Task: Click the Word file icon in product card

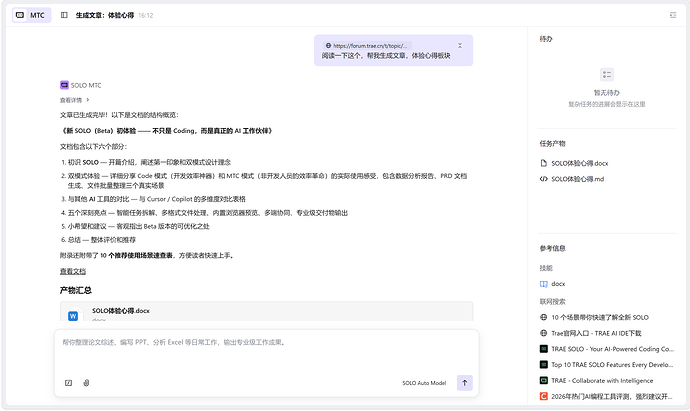Action: (x=73, y=316)
